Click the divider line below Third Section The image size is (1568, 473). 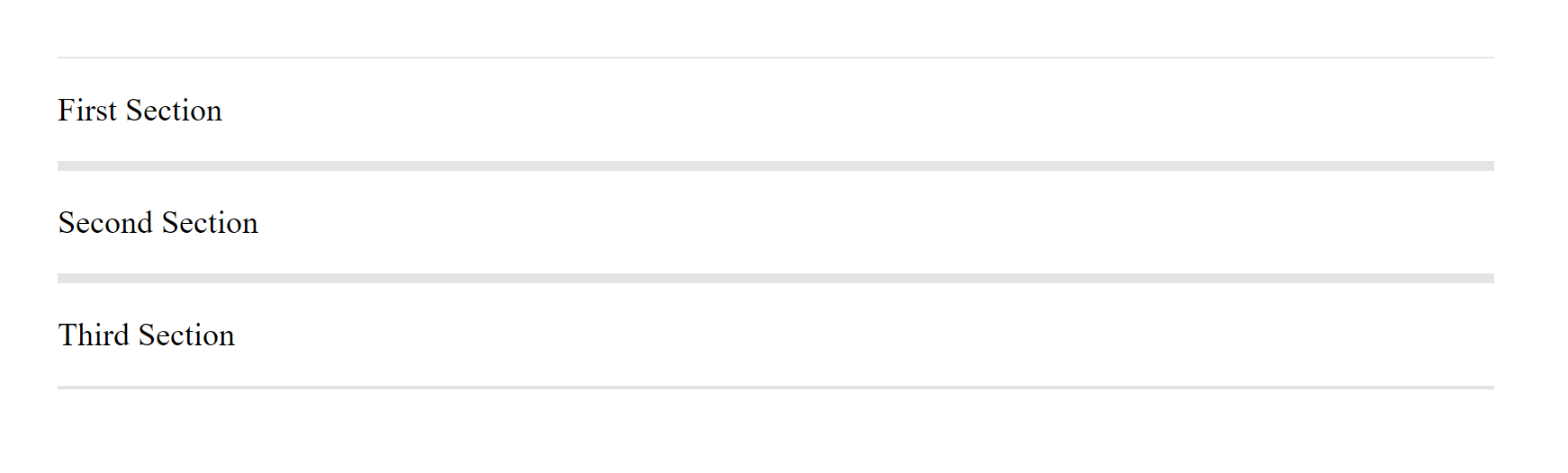pyautogui.click(x=775, y=388)
